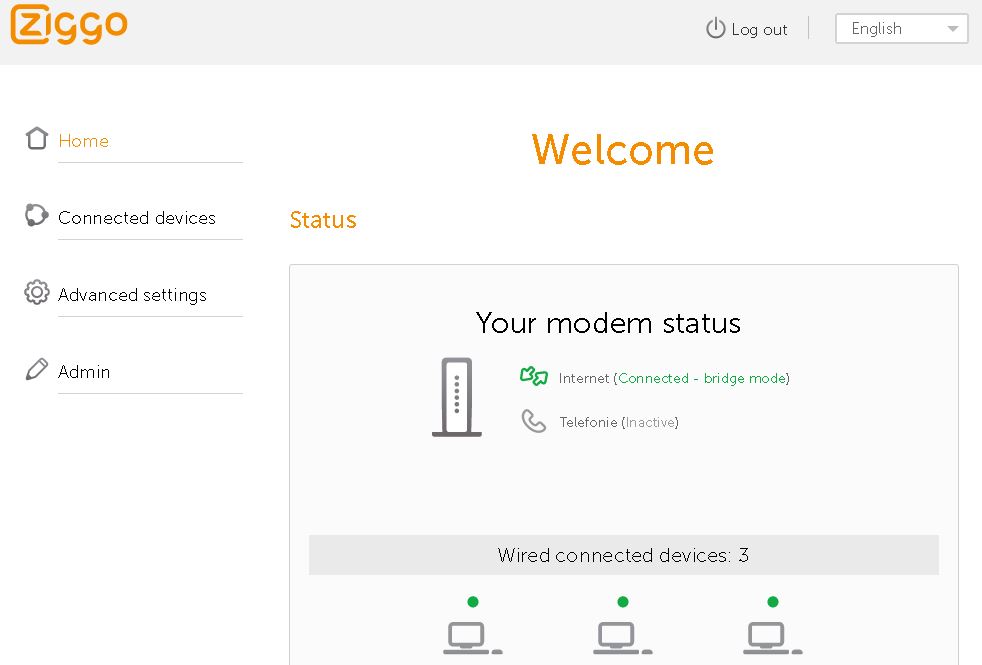Click the Wired connected devices bar
Screen dimensions: 982x665
click(623, 555)
